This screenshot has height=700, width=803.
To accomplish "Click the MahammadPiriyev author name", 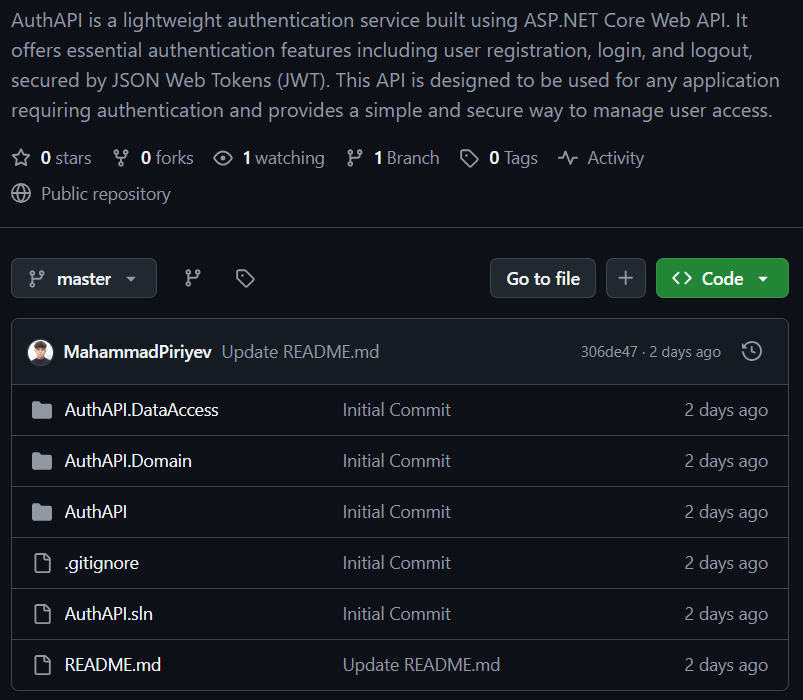I will coord(137,352).
